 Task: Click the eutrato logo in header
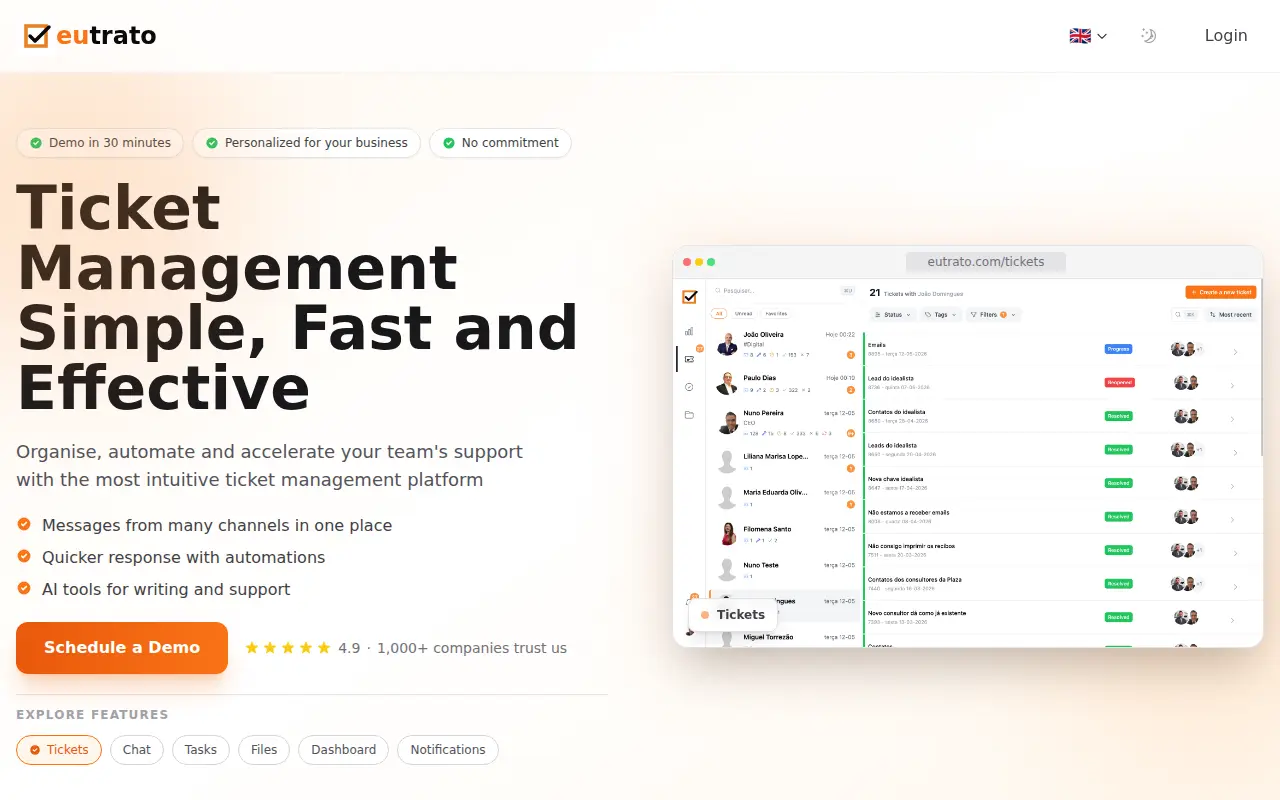90,36
